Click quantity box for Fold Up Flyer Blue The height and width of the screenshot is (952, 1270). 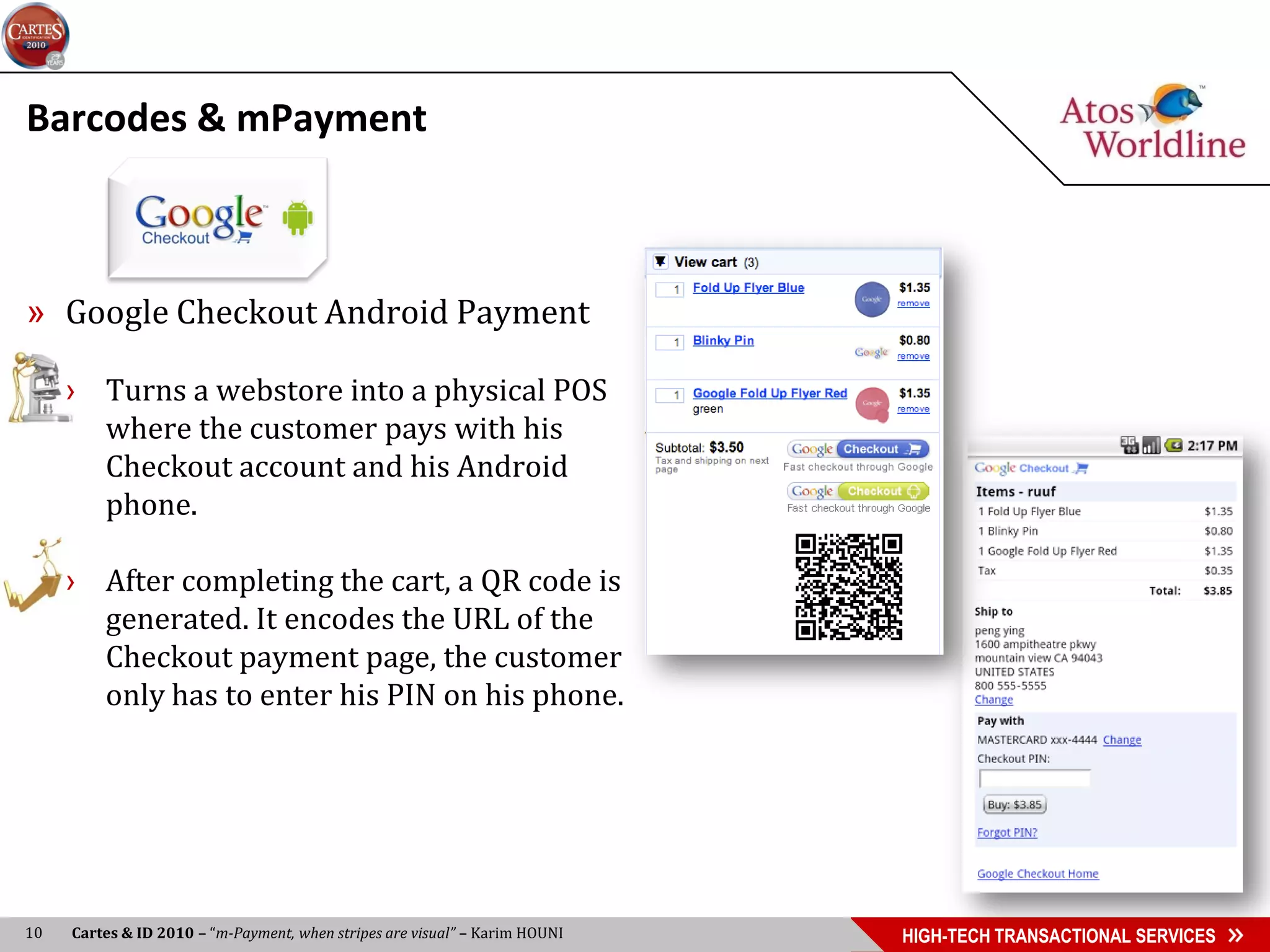pyautogui.click(x=670, y=289)
